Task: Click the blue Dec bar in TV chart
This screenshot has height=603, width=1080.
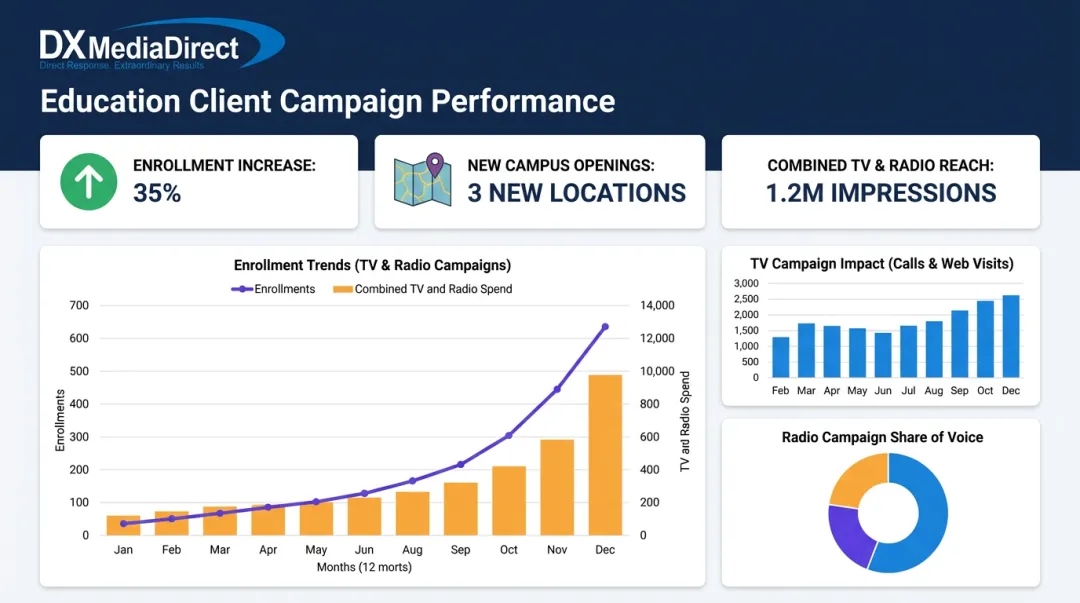Action: click(x=1010, y=336)
